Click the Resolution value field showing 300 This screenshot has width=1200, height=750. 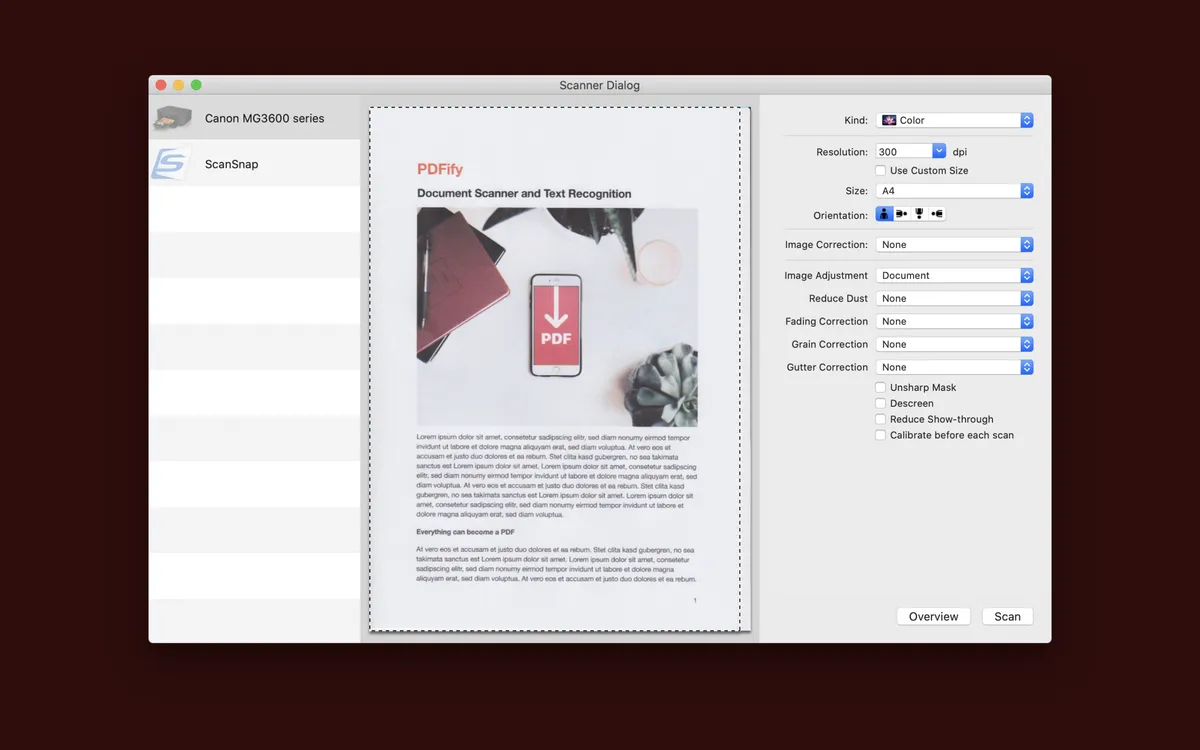(x=904, y=152)
